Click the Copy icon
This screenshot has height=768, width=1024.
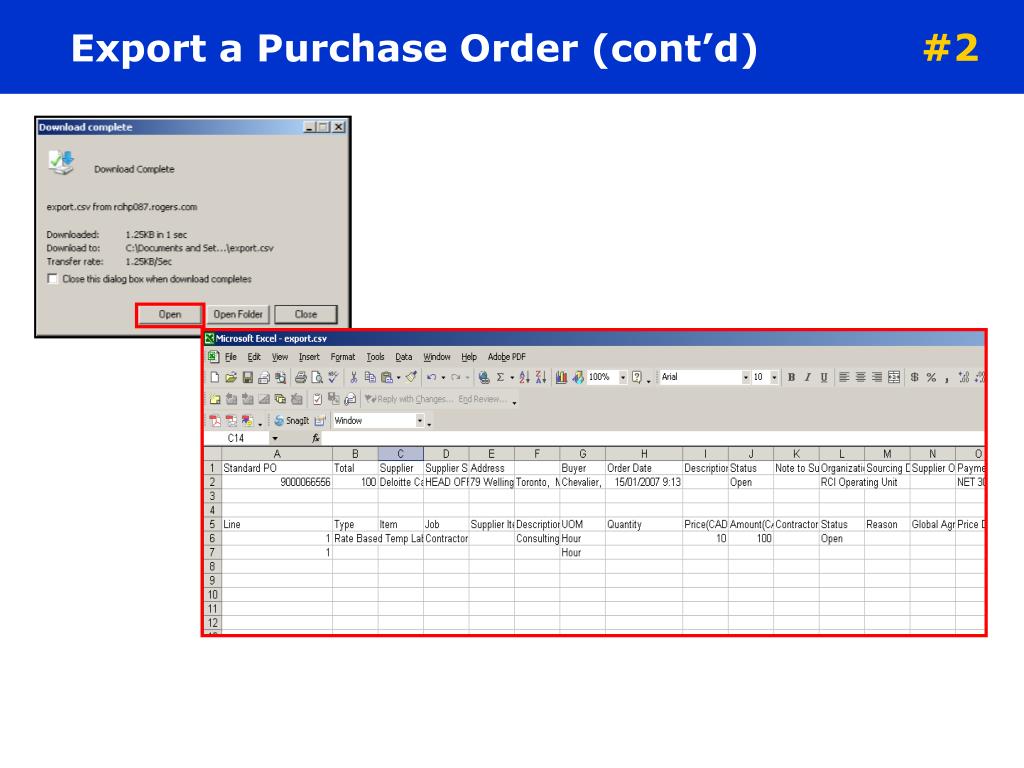(370, 377)
